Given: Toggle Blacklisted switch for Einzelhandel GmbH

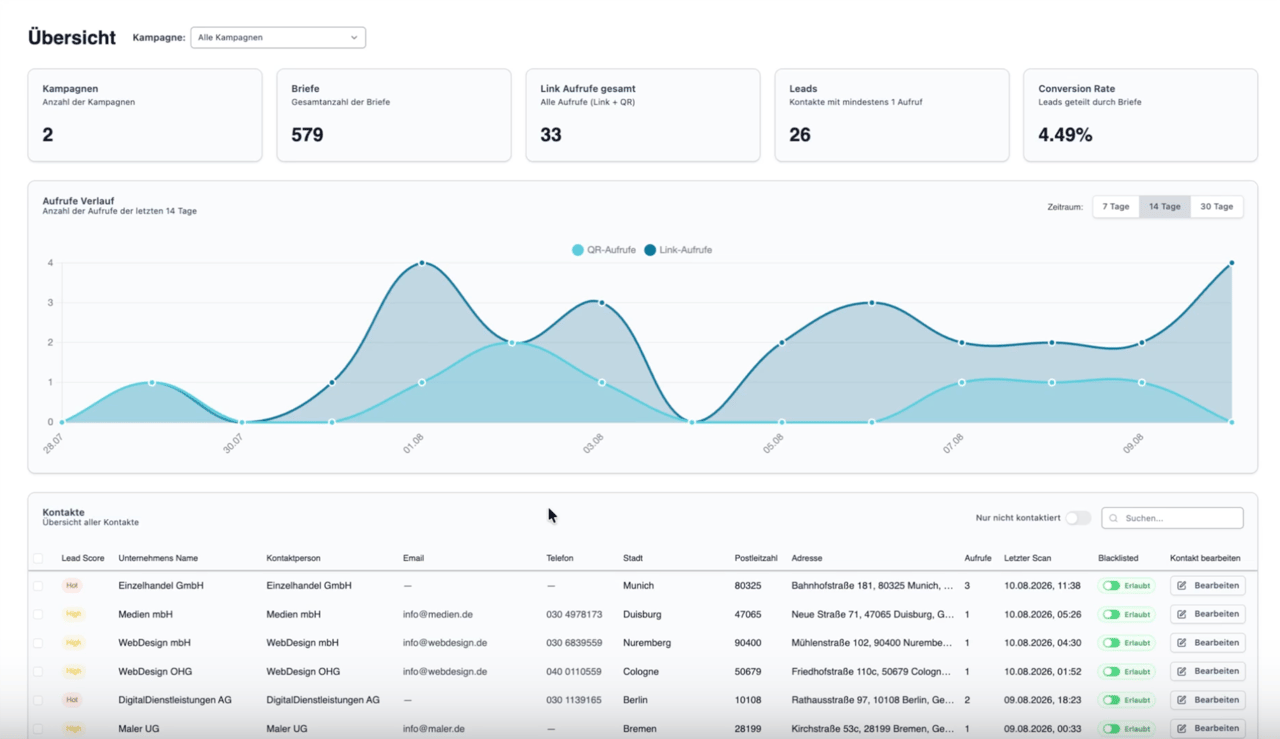Looking at the screenshot, I should coord(1111,586).
